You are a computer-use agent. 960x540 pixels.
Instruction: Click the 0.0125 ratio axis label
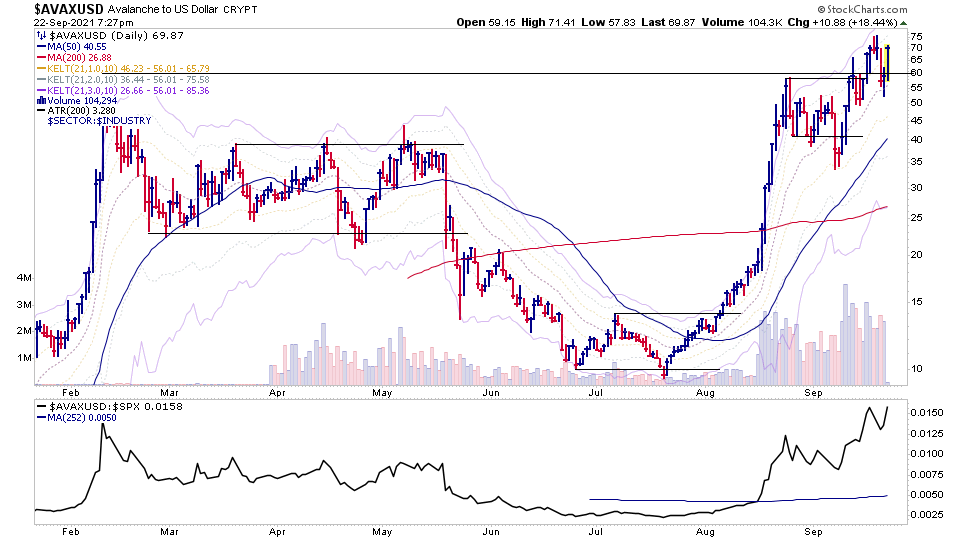coord(926,433)
